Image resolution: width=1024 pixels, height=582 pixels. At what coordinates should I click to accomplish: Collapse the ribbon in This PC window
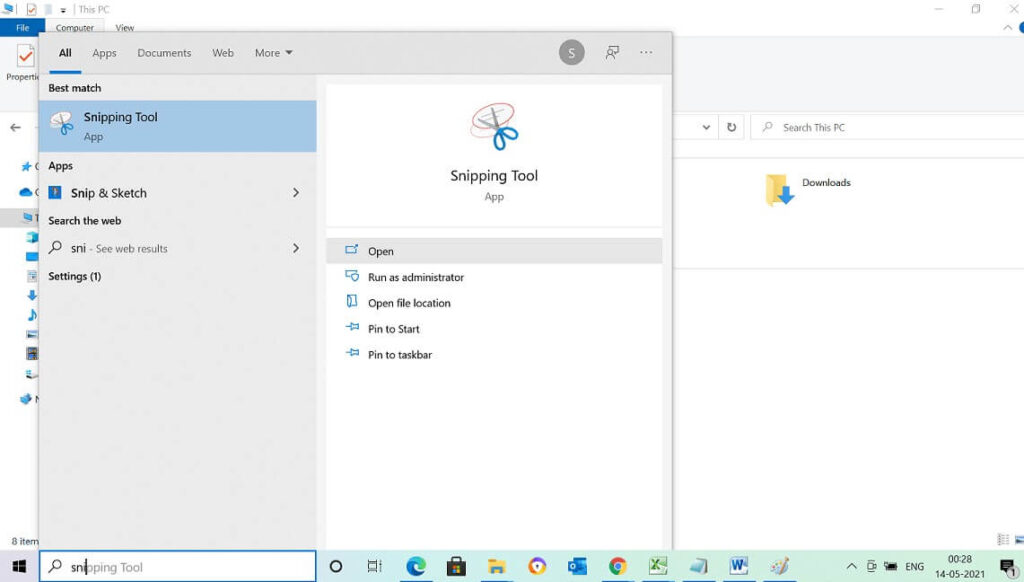(1007, 27)
